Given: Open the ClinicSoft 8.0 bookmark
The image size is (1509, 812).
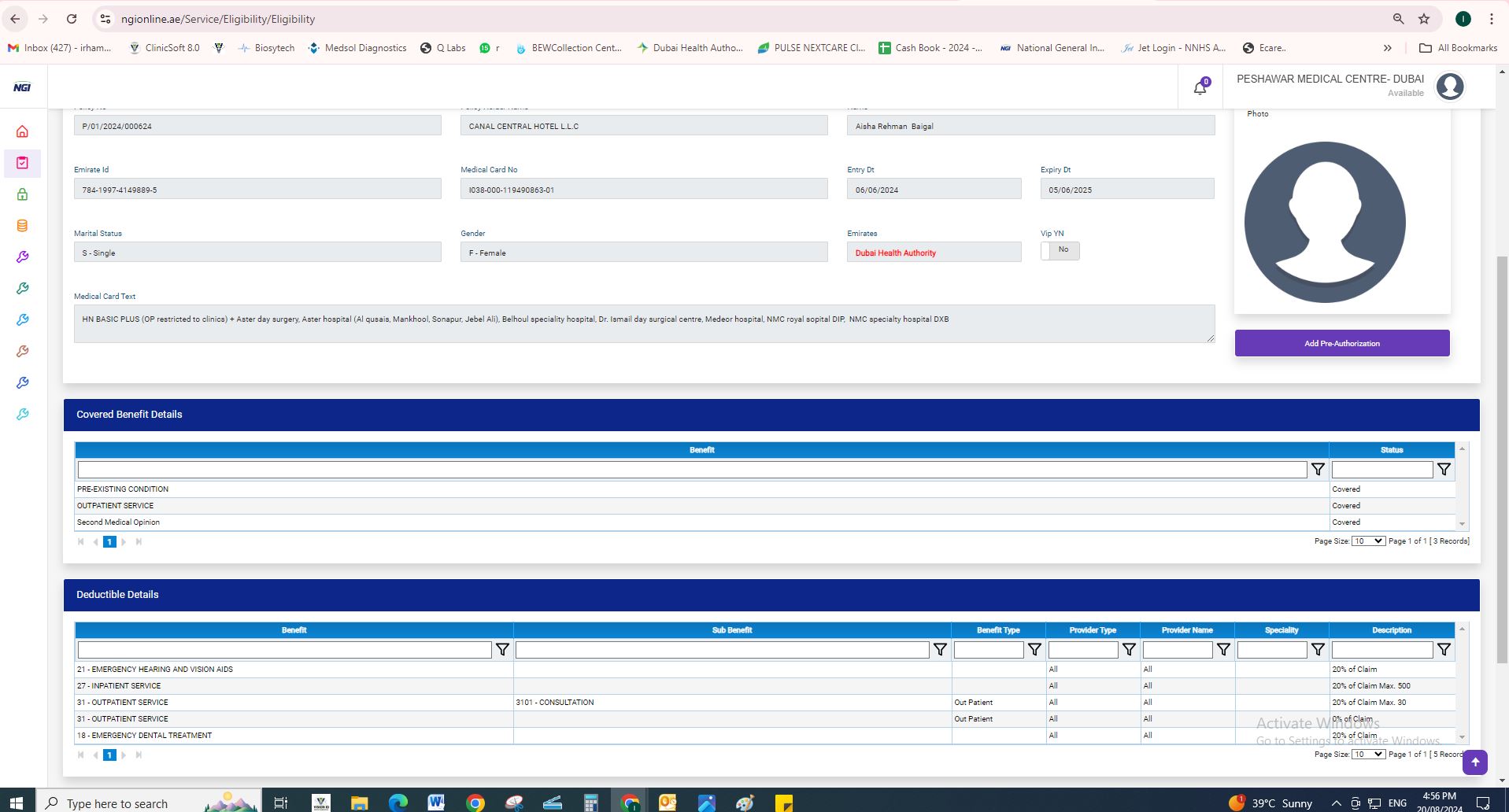Looking at the screenshot, I should pyautogui.click(x=165, y=48).
